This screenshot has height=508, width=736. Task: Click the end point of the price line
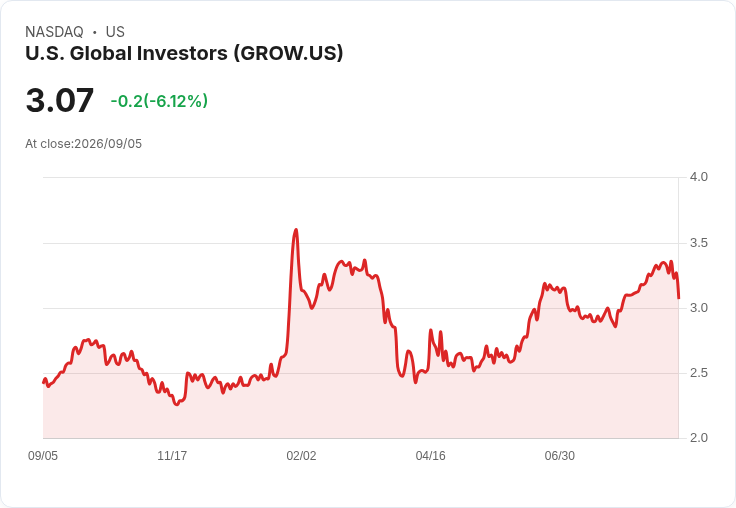click(x=679, y=298)
